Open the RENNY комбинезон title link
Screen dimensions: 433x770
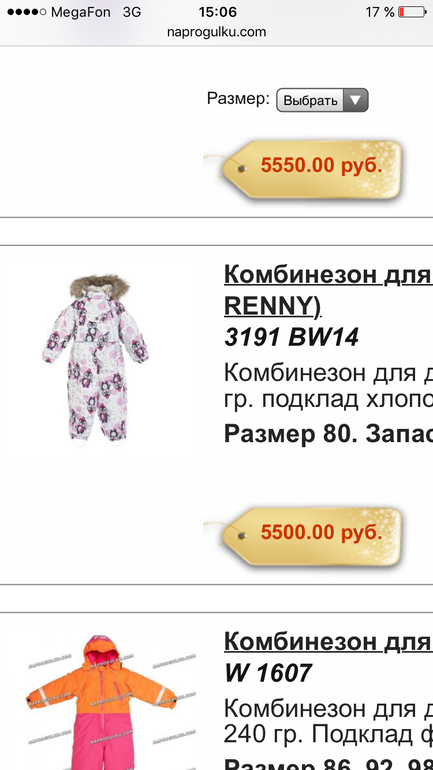point(328,290)
